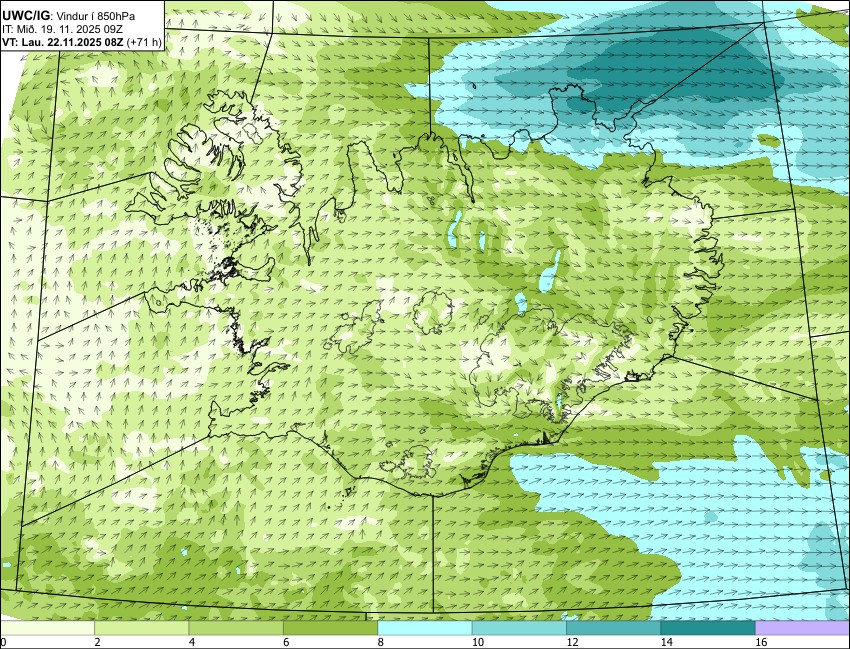Click the legend value label 16
The height and width of the screenshot is (649, 850).
[x=761, y=642]
